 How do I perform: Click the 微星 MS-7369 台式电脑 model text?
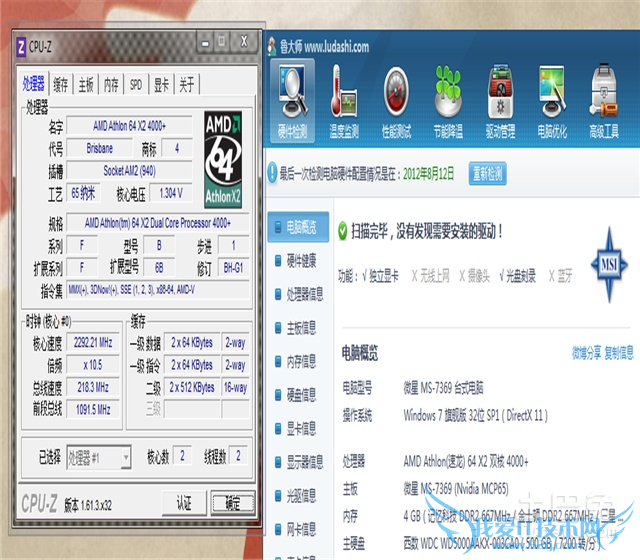click(x=443, y=388)
